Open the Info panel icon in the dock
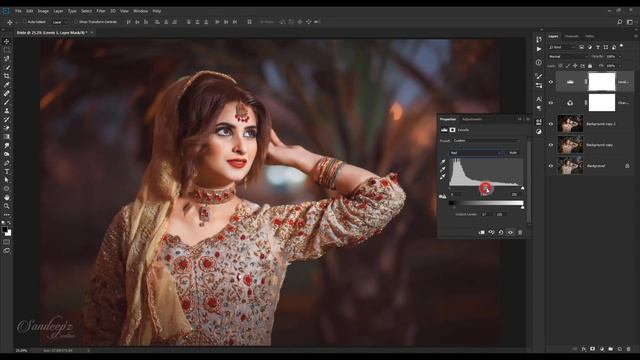Viewport: 640px width, 360px height. 539,63
